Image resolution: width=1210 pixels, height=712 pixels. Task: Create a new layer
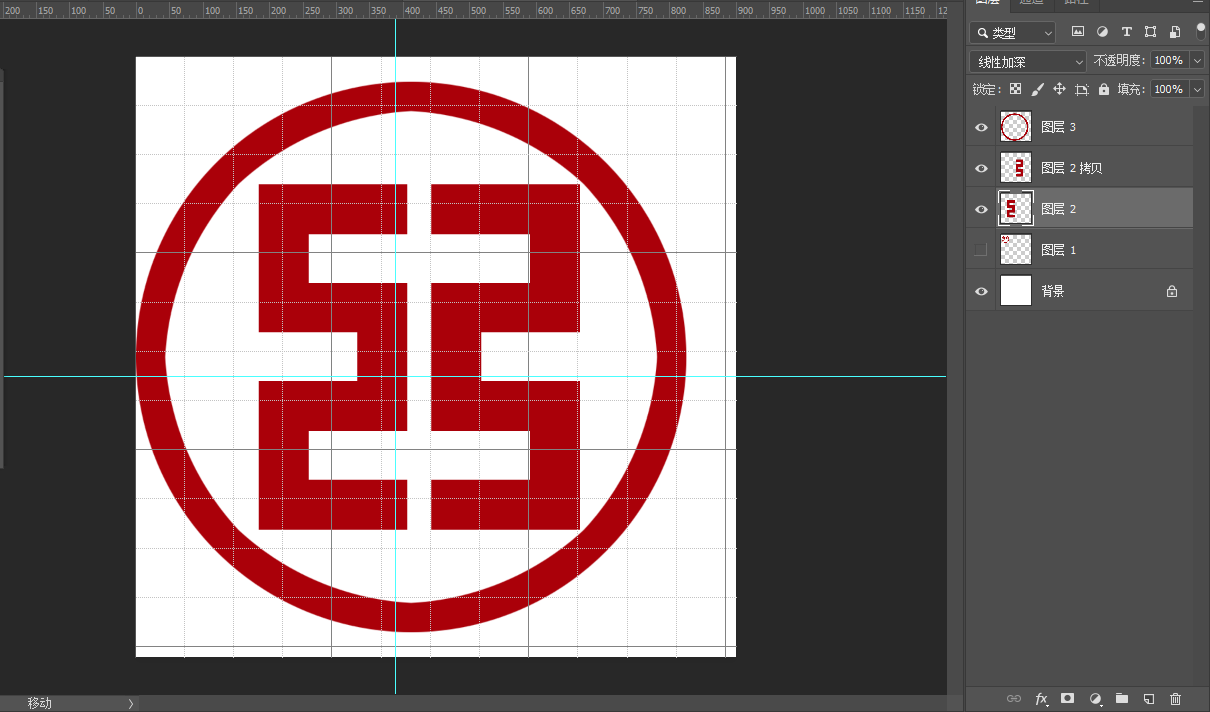click(1149, 698)
